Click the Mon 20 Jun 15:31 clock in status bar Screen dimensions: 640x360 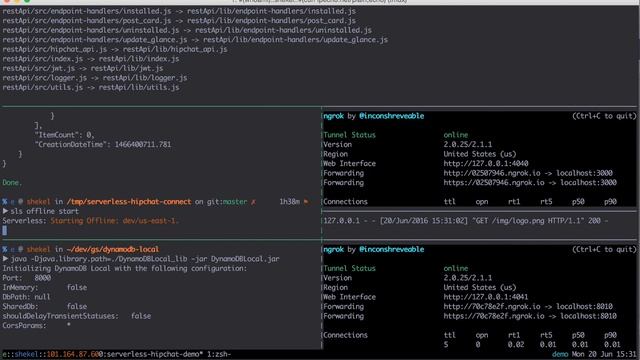tap(604, 354)
